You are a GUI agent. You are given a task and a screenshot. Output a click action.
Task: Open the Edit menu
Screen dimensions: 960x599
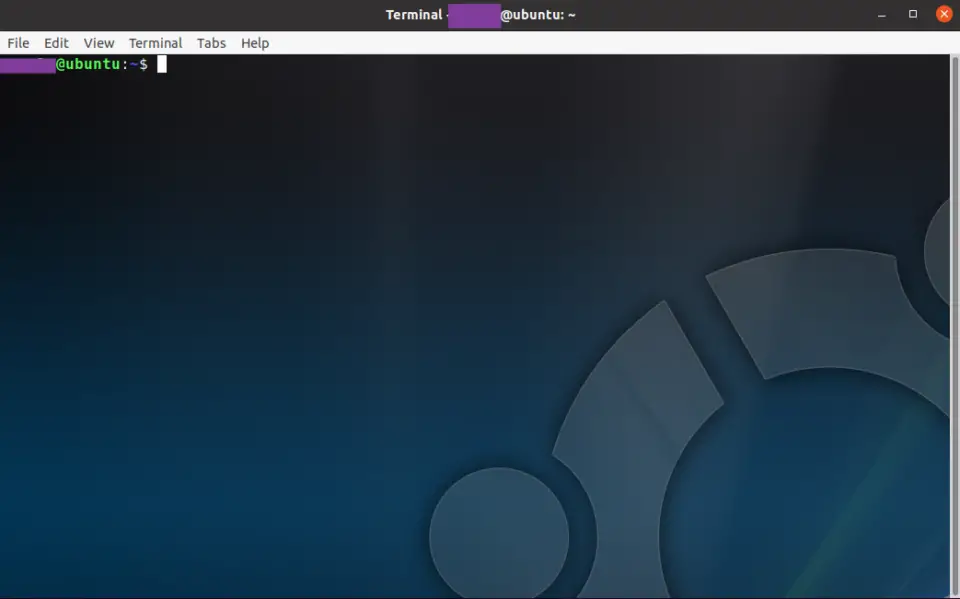[55, 43]
